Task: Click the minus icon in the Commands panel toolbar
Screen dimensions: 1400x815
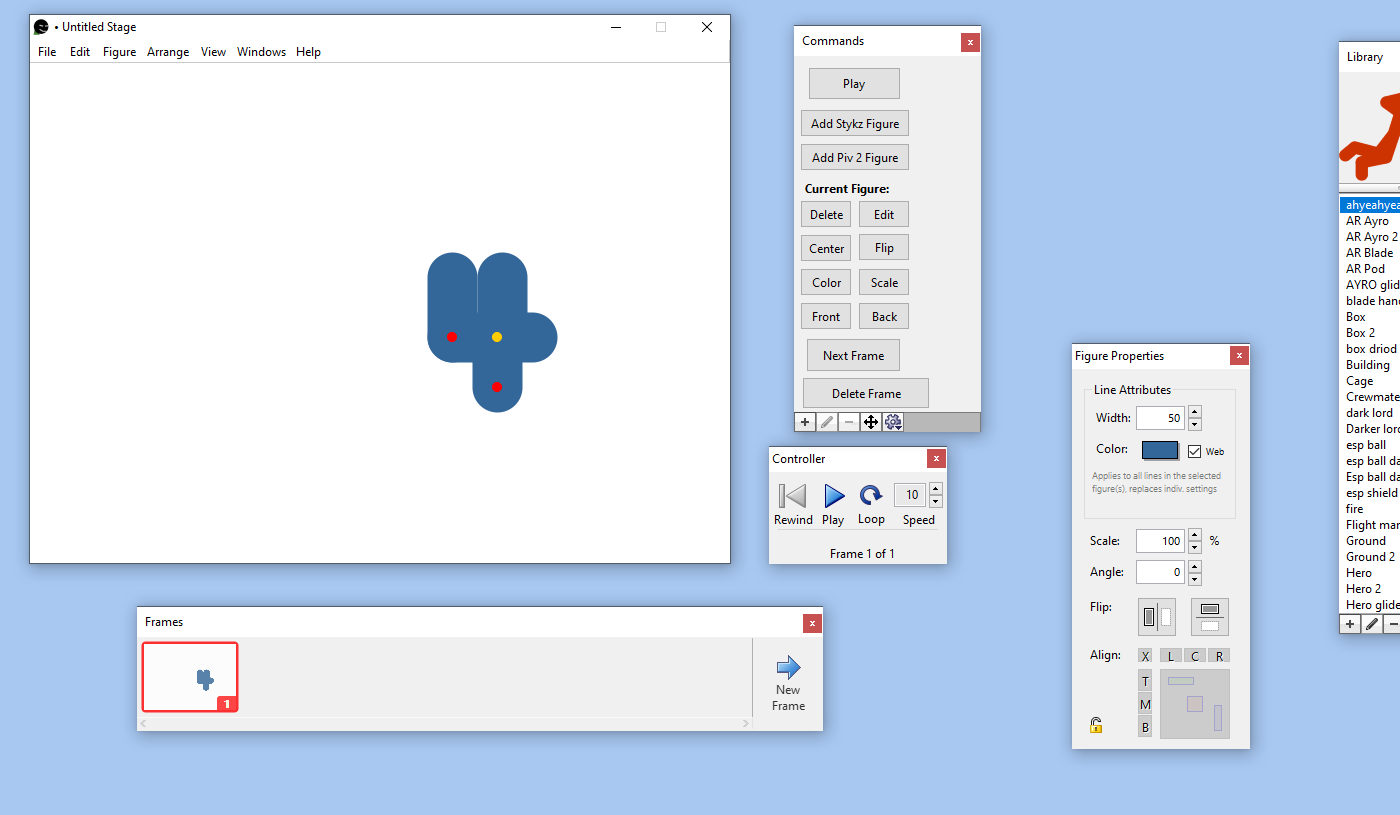Action: 848,421
